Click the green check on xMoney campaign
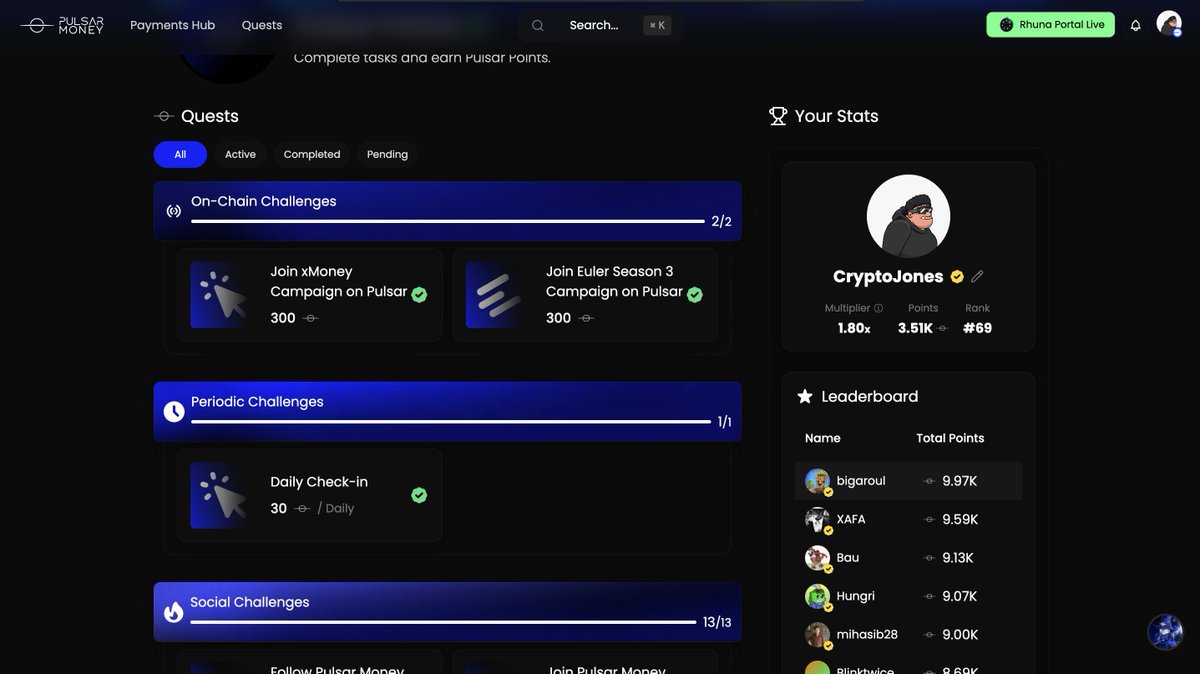Image resolution: width=1200 pixels, height=674 pixels. click(x=419, y=295)
